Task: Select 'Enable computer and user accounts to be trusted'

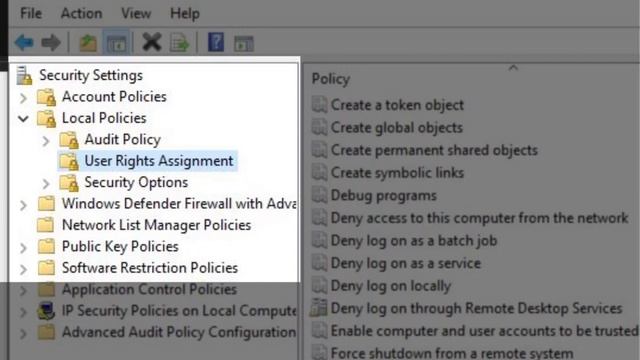Action: tap(484, 331)
